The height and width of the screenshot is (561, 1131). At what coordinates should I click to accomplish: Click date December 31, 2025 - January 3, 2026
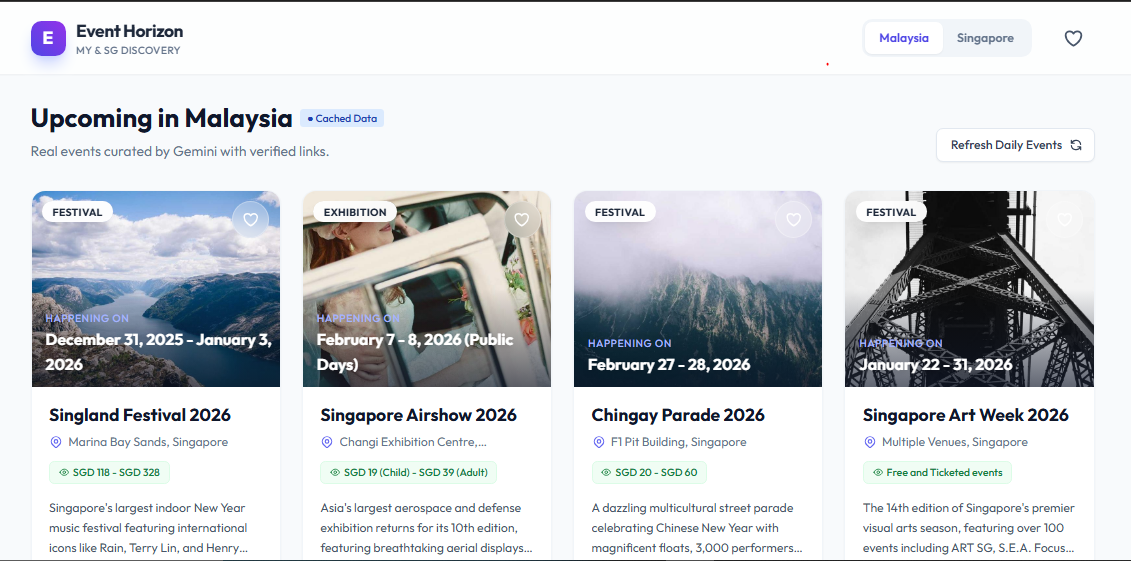click(159, 352)
